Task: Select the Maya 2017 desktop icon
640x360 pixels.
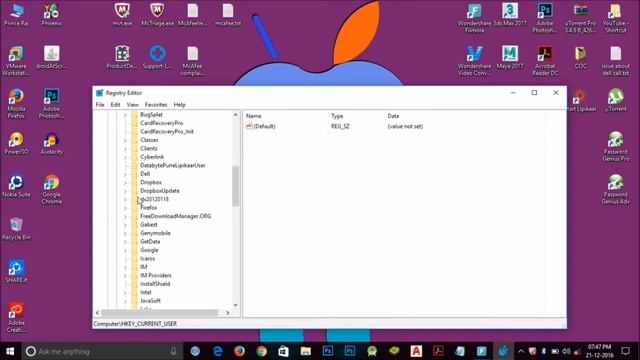Action: coord(509,57)
